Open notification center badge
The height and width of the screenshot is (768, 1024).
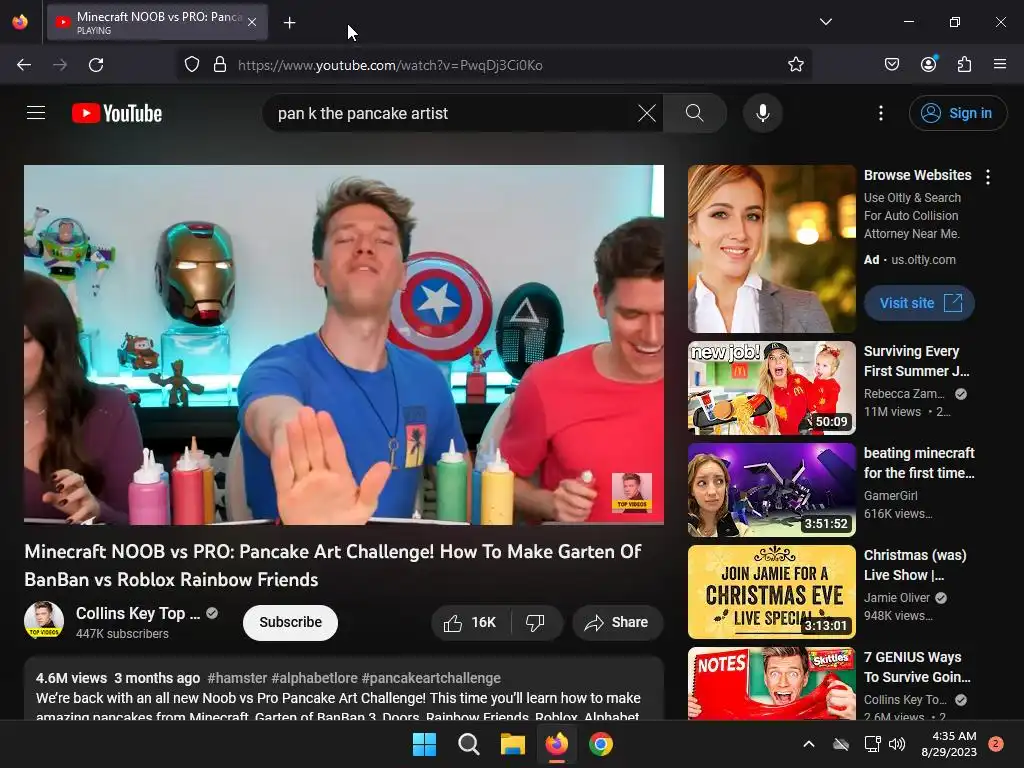[996, 744]
